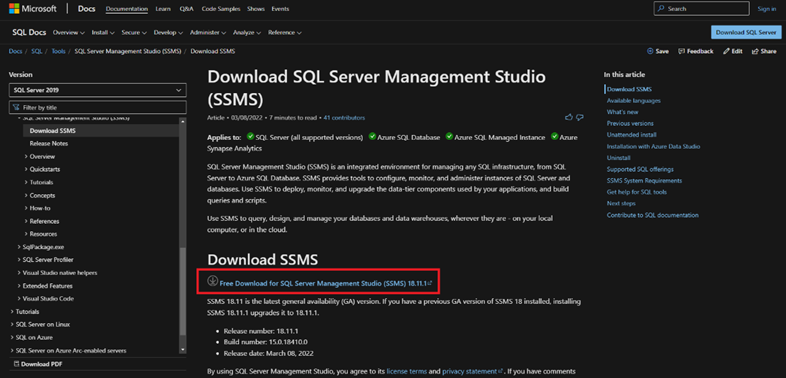The image size is (786, 378).
Task: Click the Microsoft logo icon
Action: pyautogui.click(x=15, y=9)
